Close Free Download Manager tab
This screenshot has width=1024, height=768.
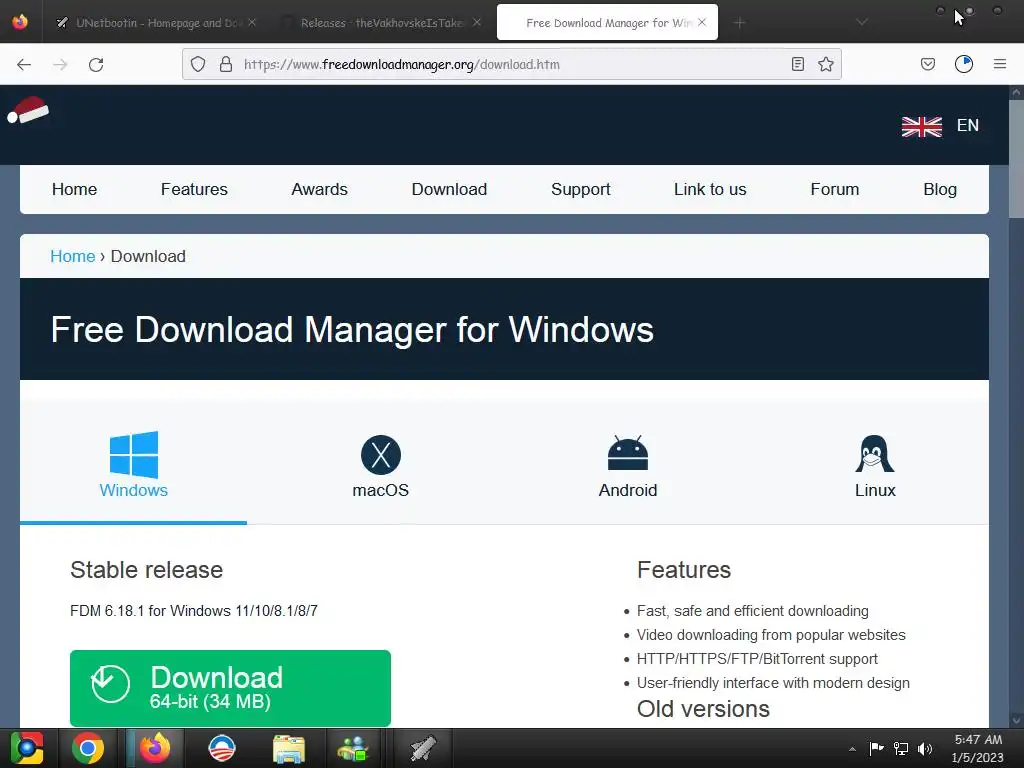(702, 22)
